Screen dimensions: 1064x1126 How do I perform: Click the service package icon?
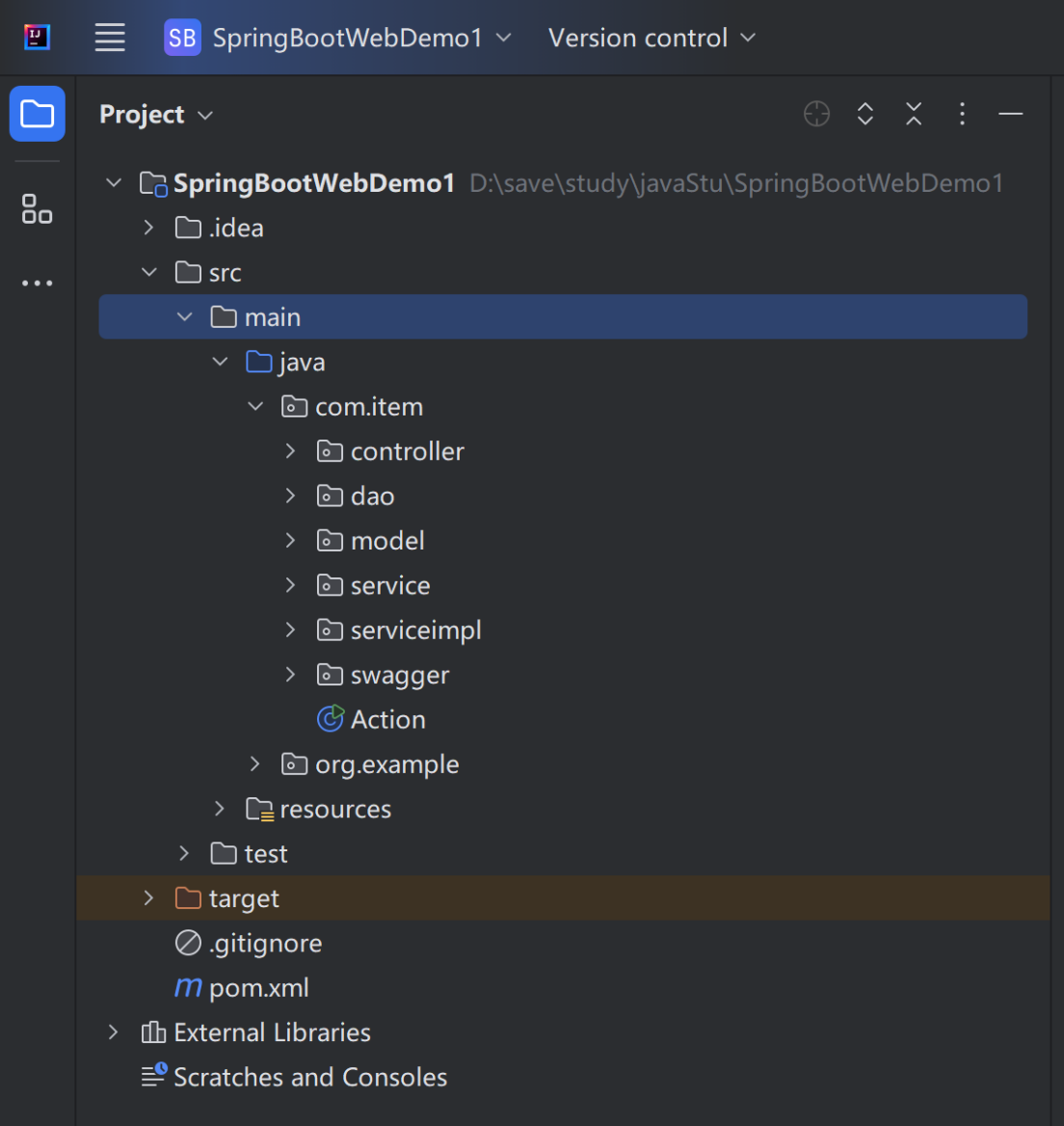click(x=330, y=585)
